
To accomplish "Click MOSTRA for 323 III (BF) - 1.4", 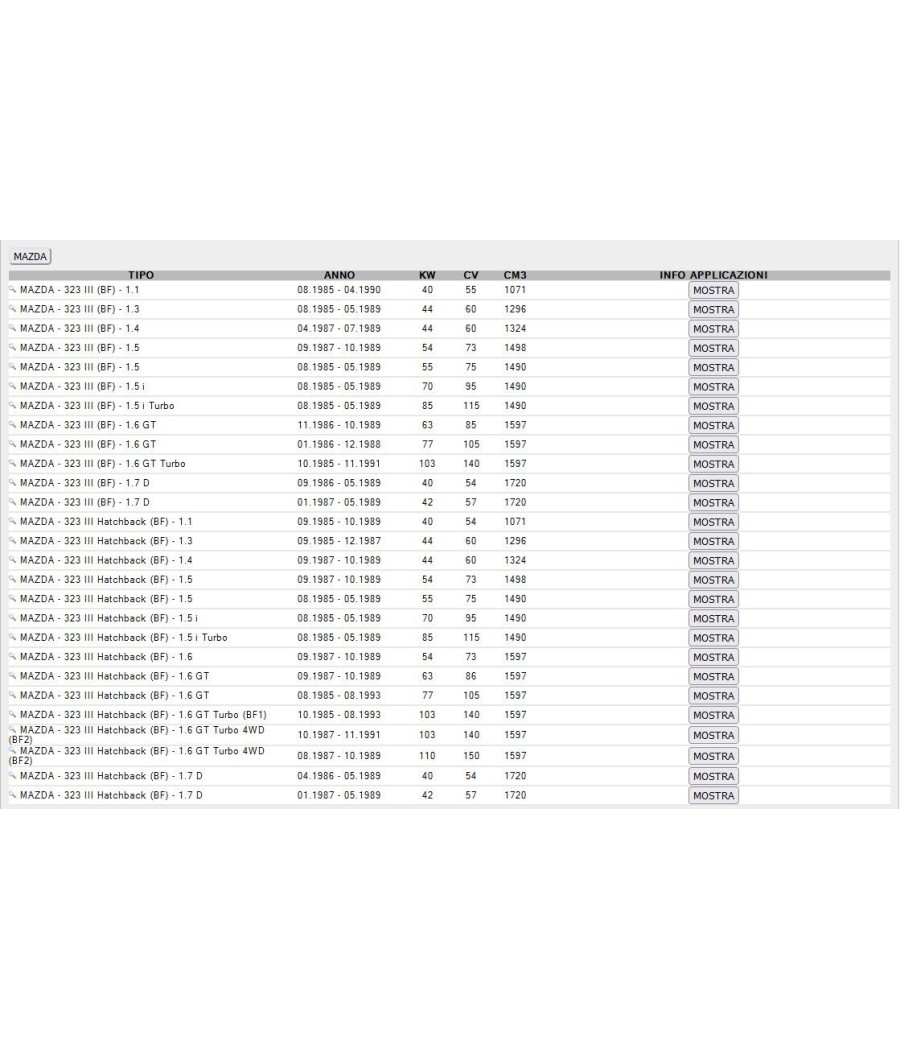I will click(x=713, y=329).
